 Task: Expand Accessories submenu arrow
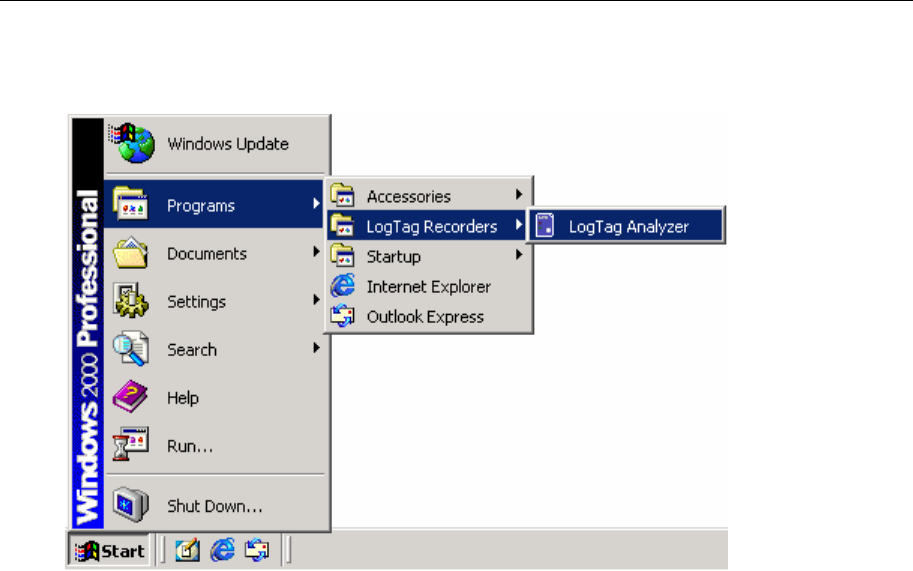518,194
